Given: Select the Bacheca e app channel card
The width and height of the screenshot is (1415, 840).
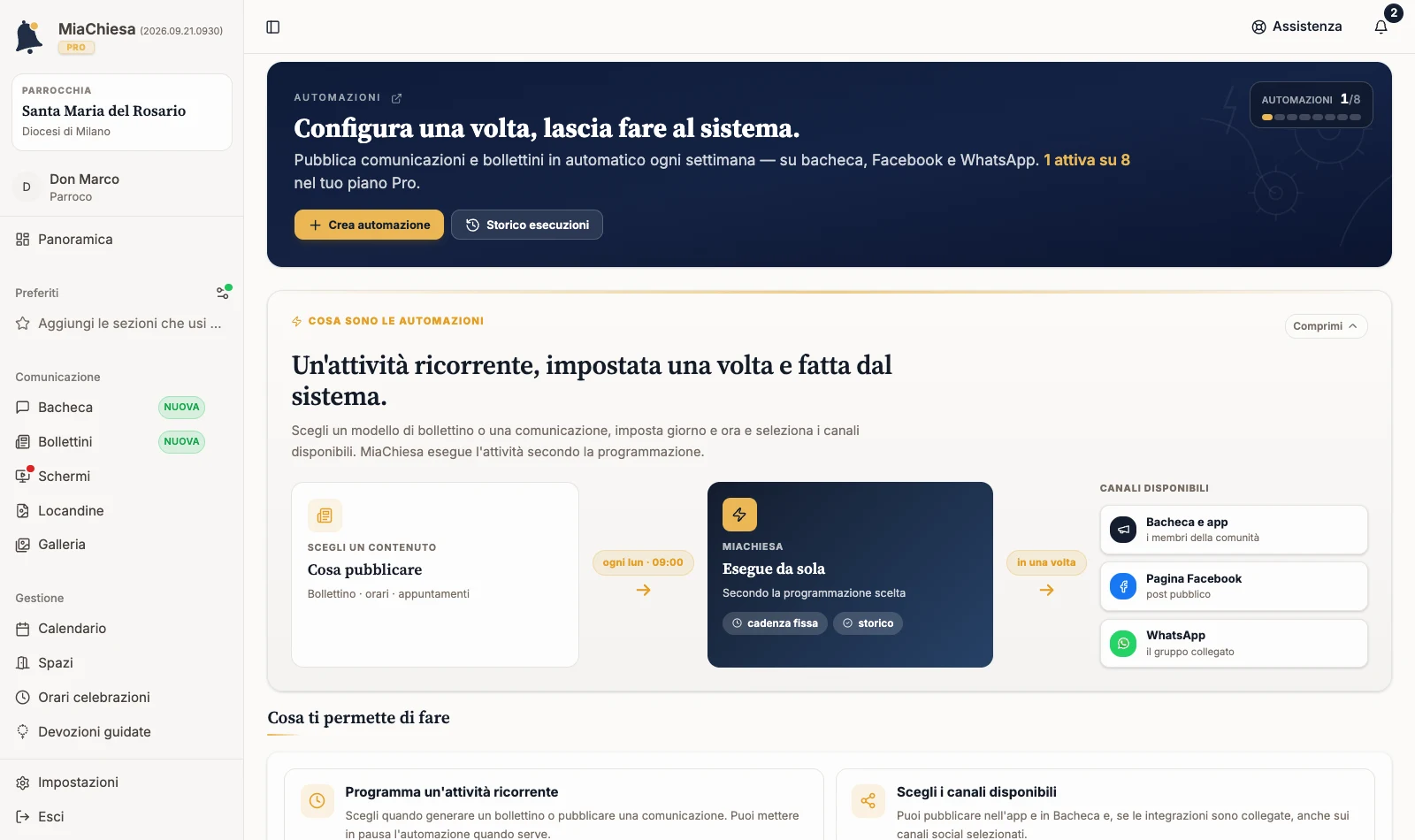Looking at the screenshot, I should coord(1234,530).
